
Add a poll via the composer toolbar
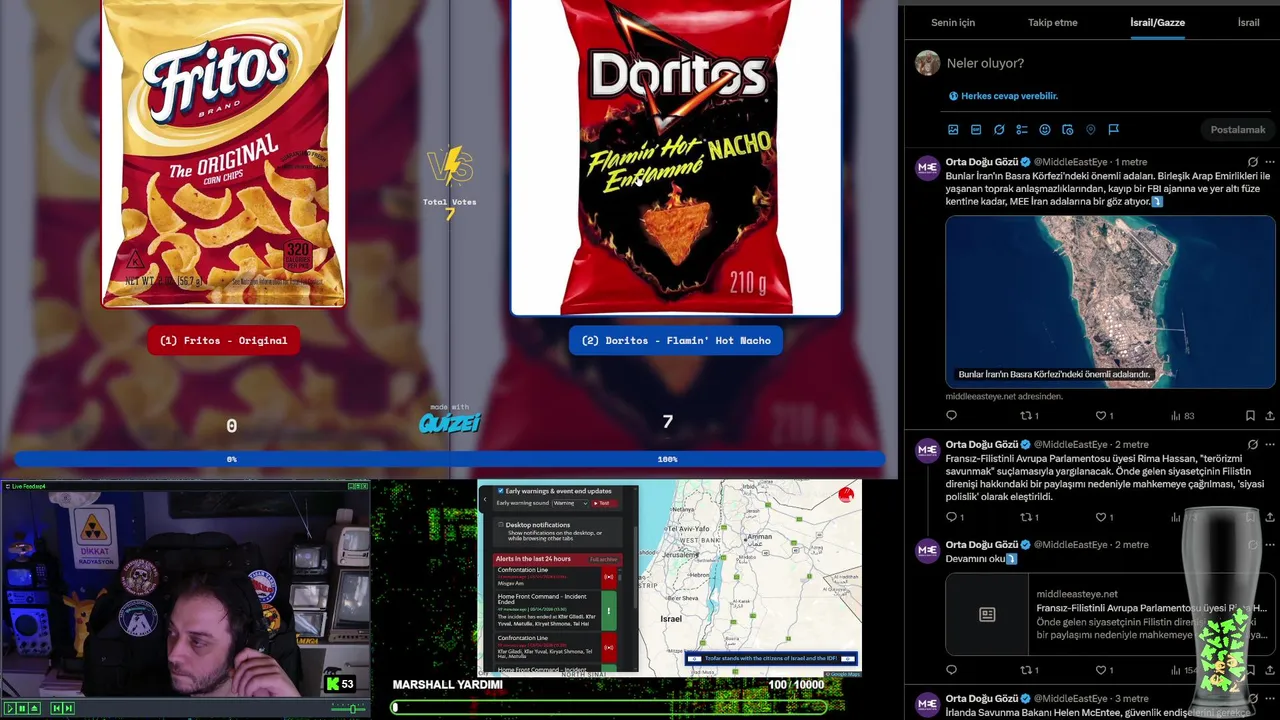pyautogui.click(x=1022, y=129)
